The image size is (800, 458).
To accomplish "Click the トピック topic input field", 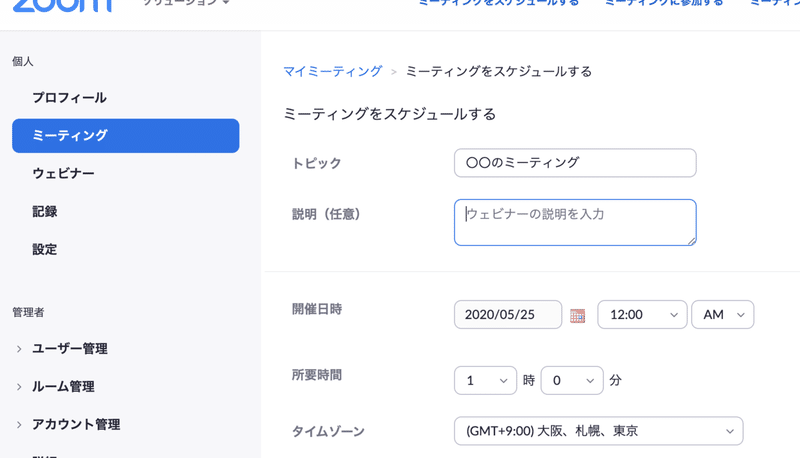I will (x=575, y=163).
